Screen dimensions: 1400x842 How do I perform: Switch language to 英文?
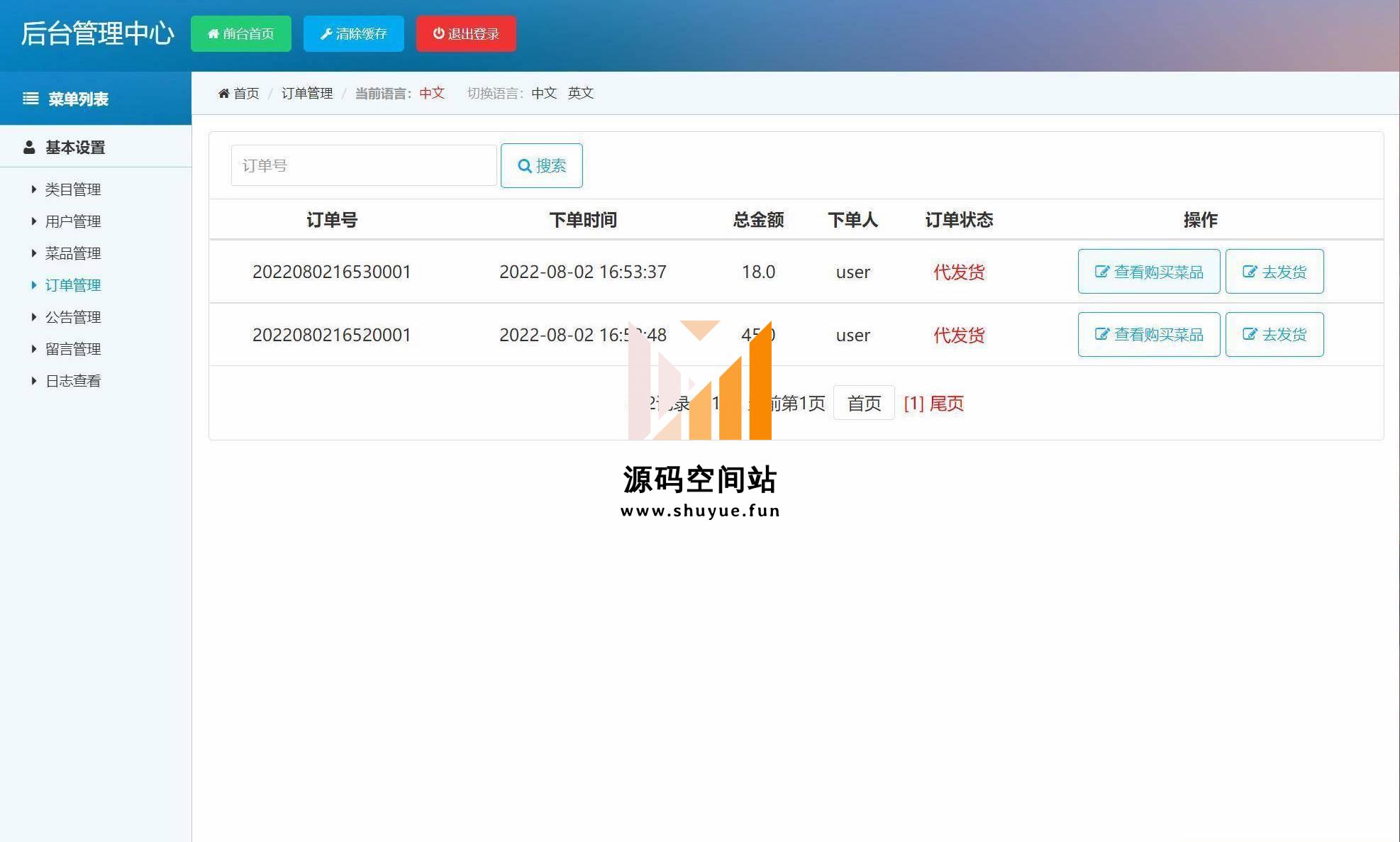point(580,94)
